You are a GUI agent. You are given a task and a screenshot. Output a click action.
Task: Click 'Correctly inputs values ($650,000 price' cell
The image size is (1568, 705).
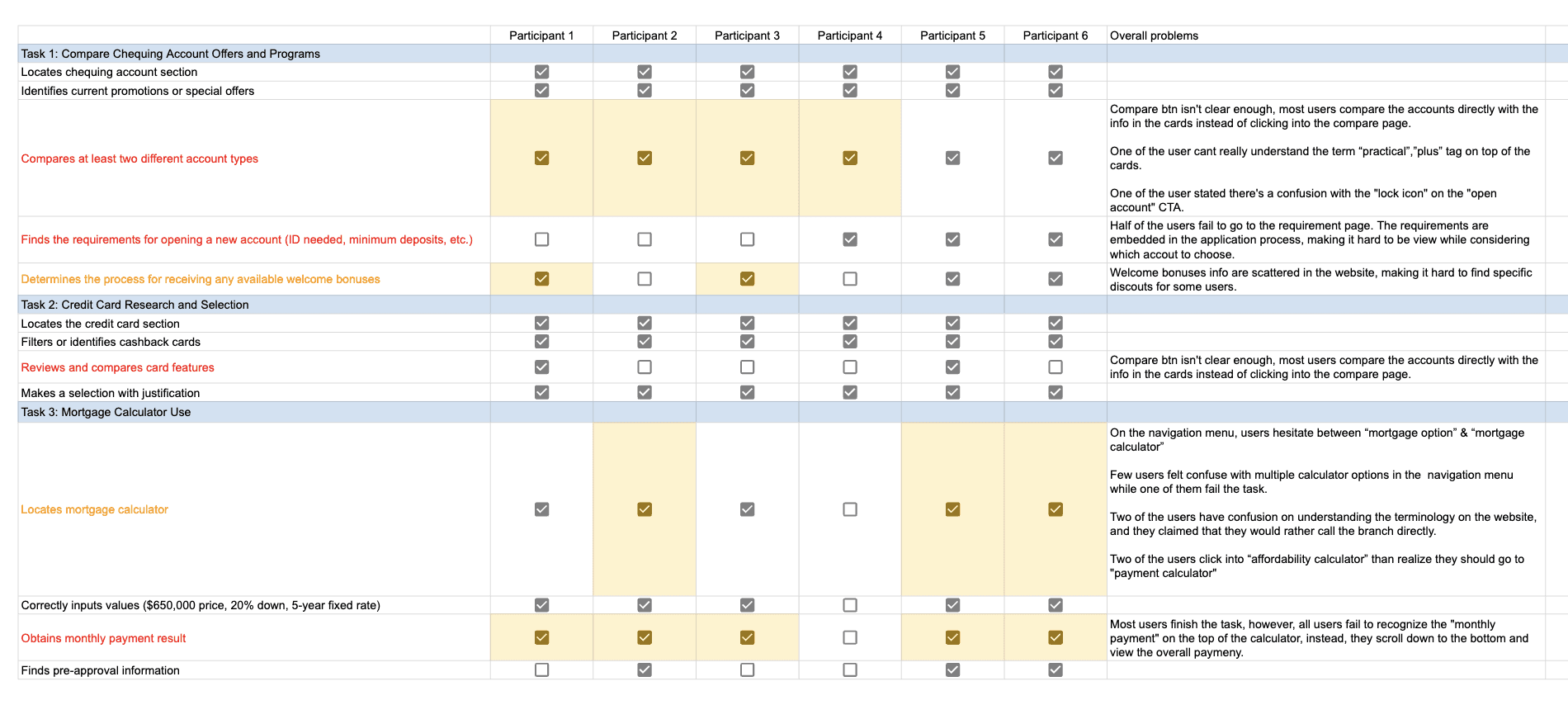254,605
